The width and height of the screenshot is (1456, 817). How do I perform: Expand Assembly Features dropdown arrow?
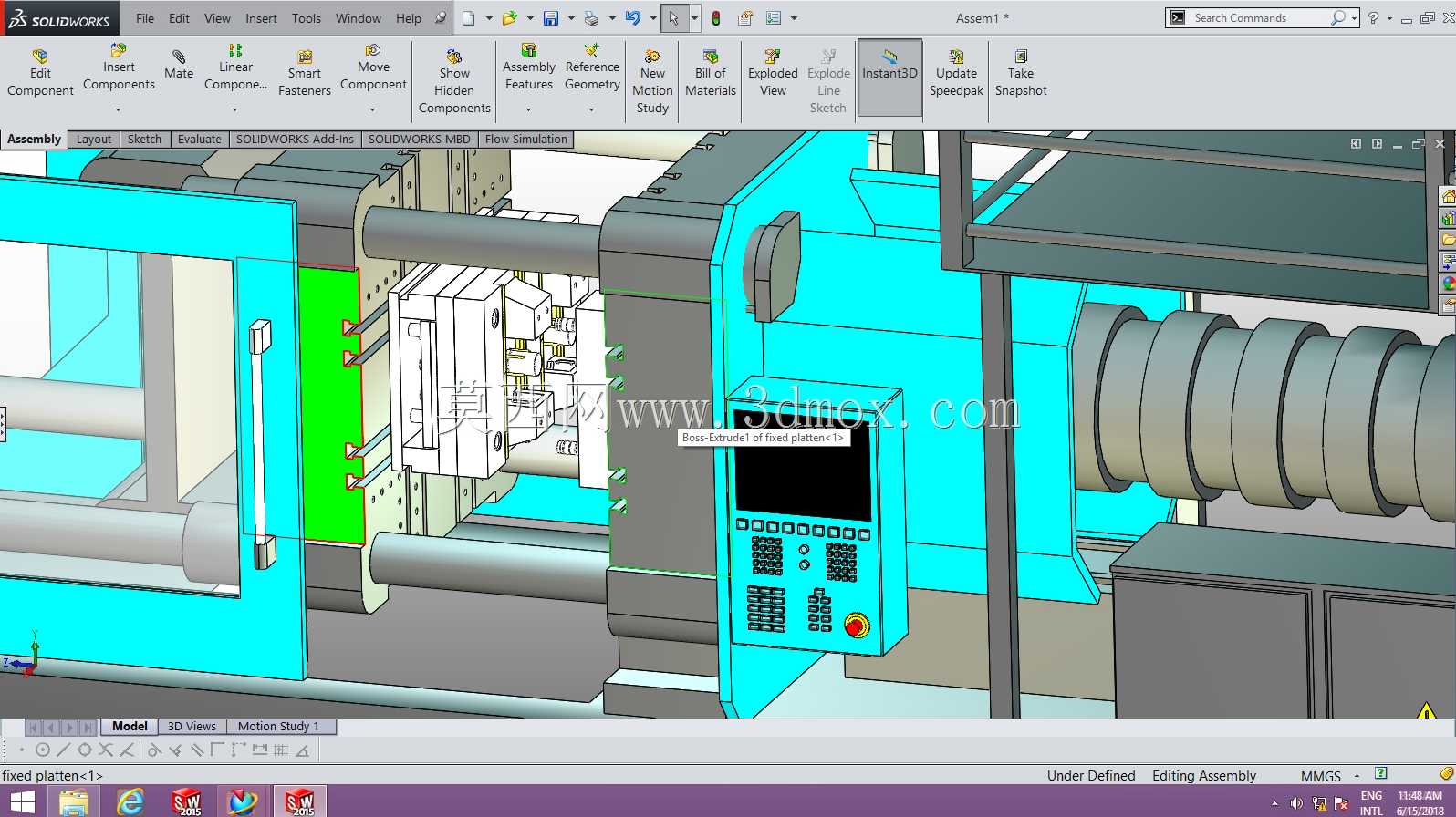528,109
